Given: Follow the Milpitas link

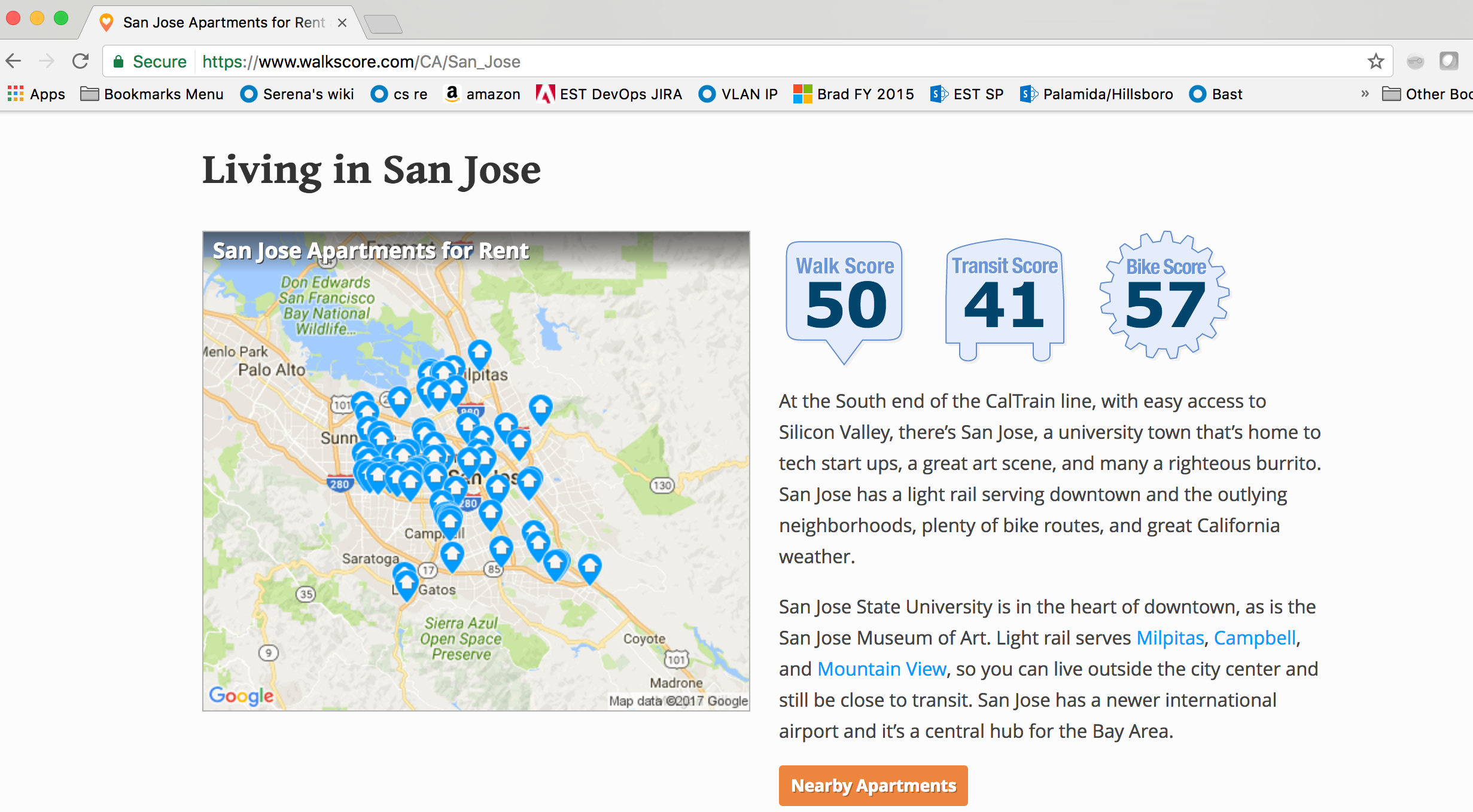Looking at the screenshot, I should [x=1170, y=638].
